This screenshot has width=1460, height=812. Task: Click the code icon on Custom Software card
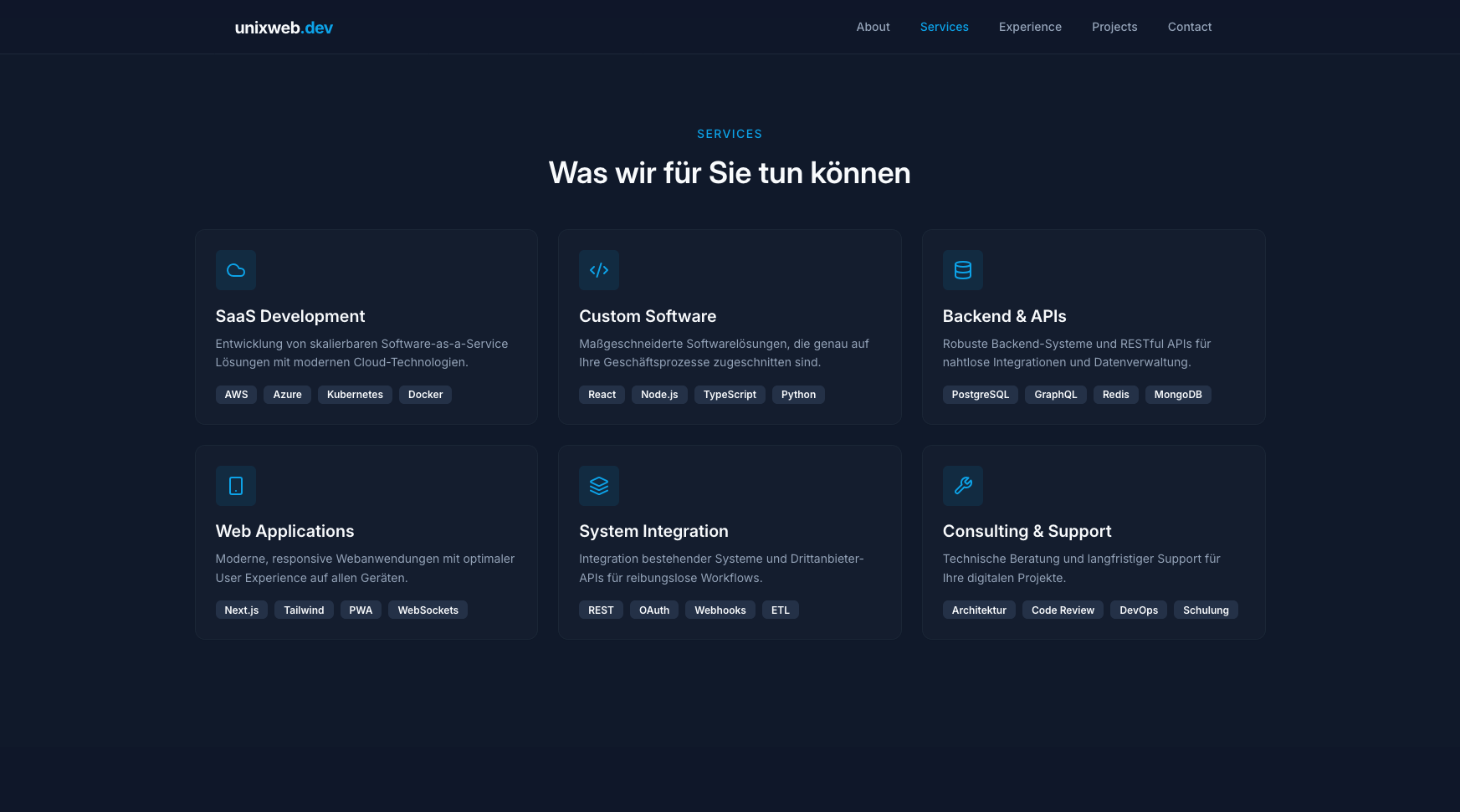coord(598,270)
